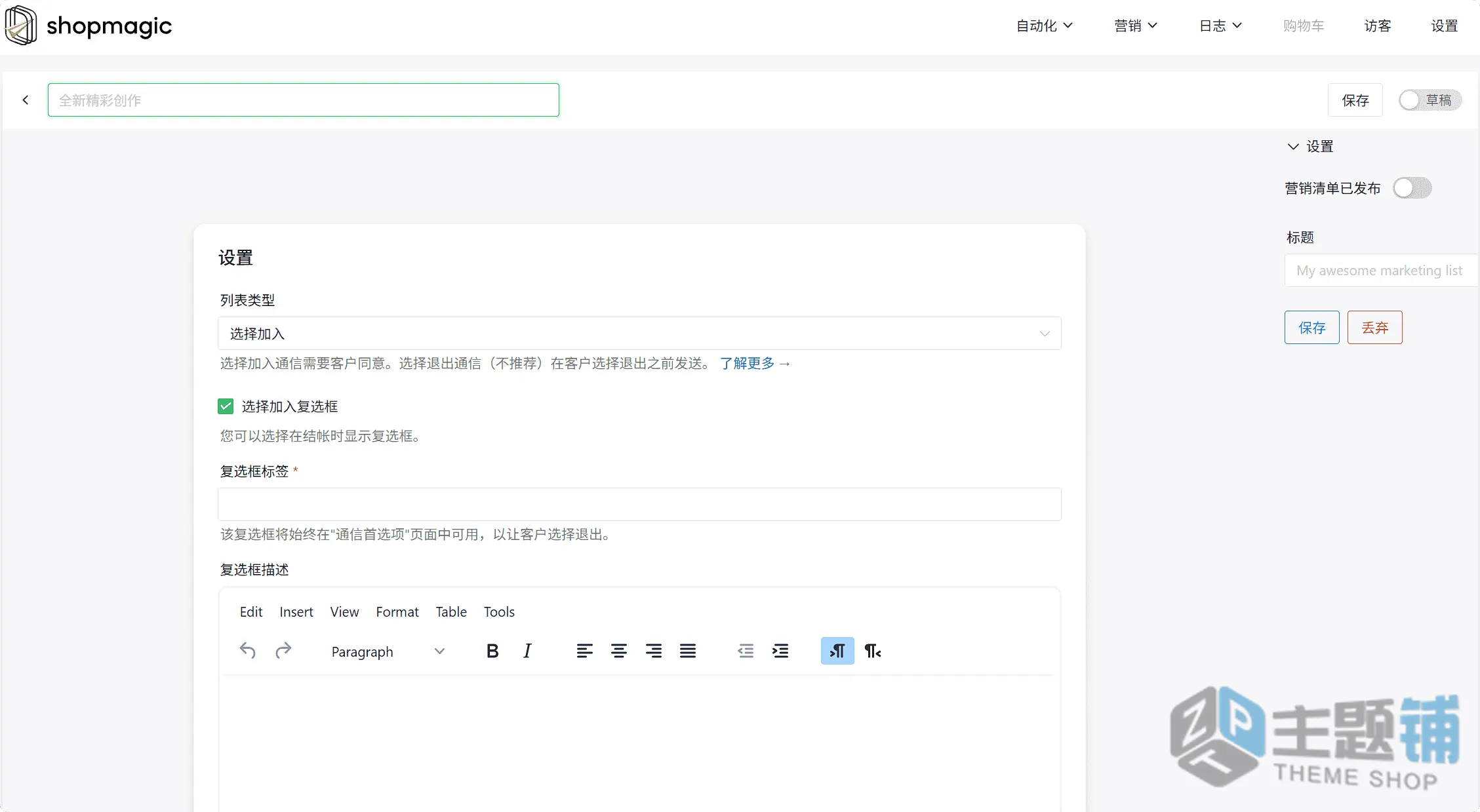Decrease indent in the editor
Viewport: 1480px width, 812px height.
tap(746, 651)
